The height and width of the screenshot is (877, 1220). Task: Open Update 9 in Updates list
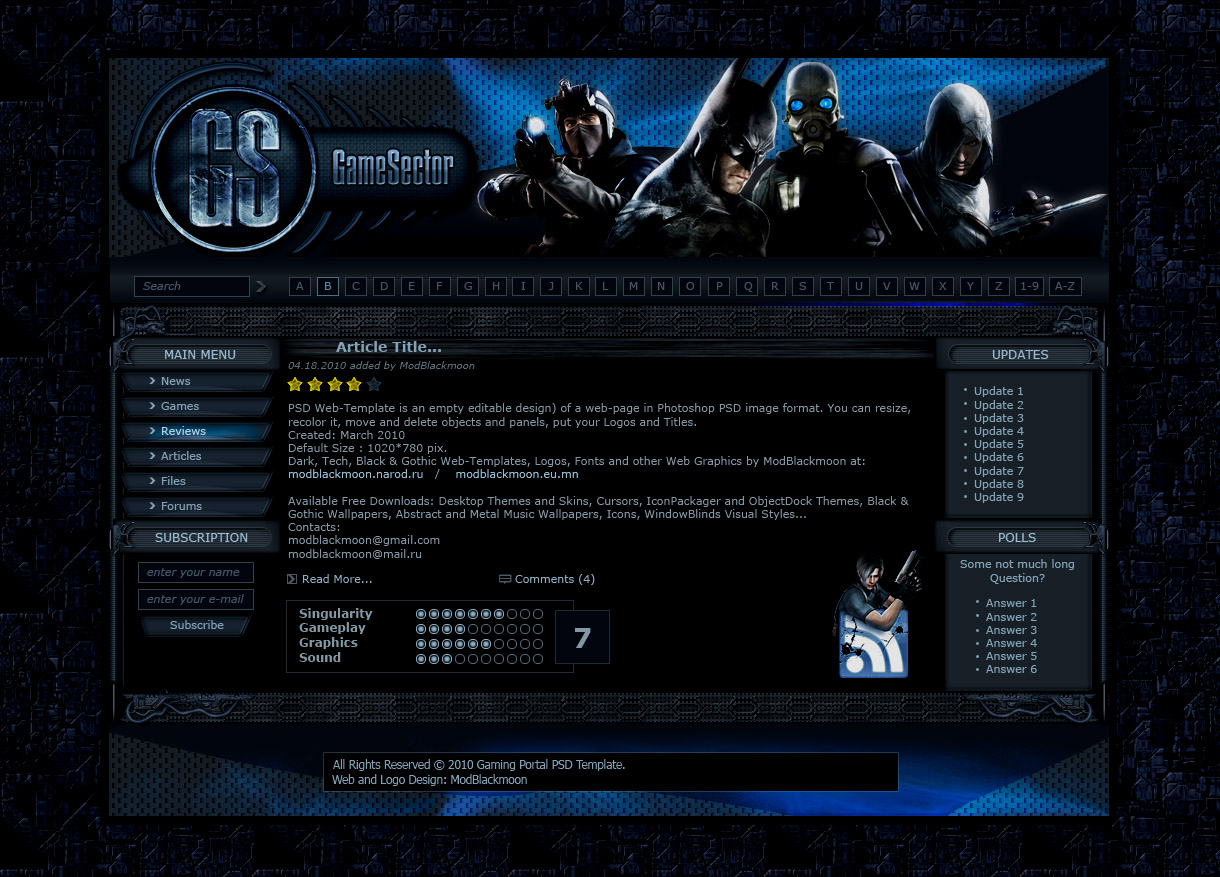(998, 497)
